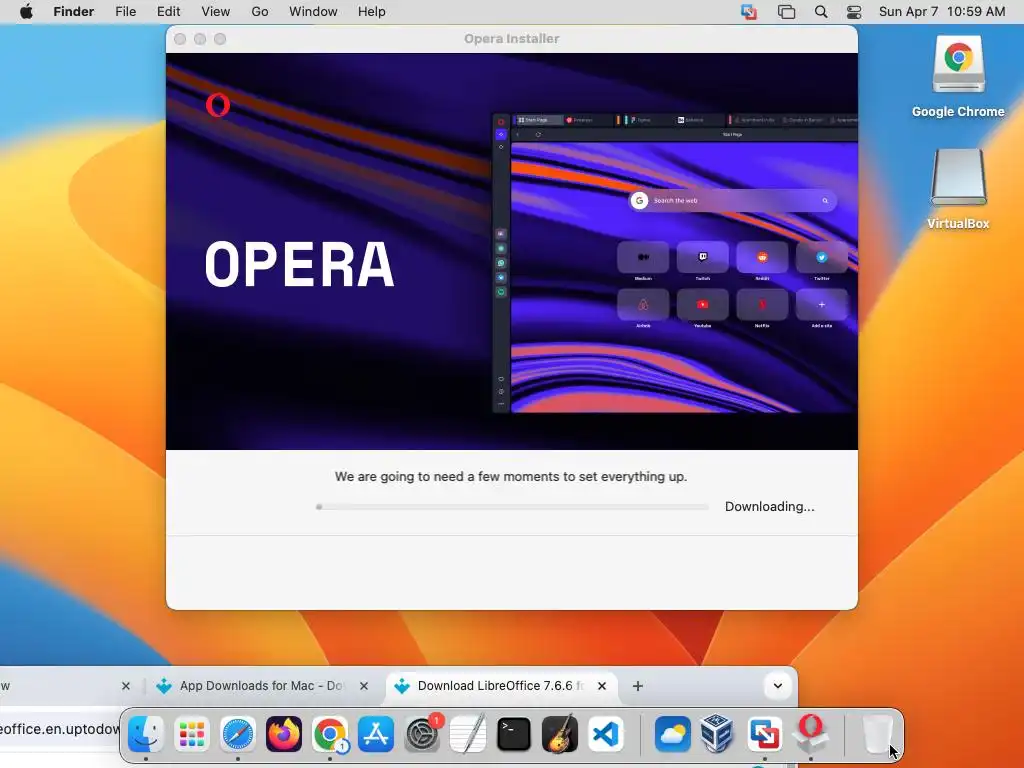The image size is (1024, 768).
Task: Close the leftmost partially hidden browser tab
Action: tap(126, 686)
